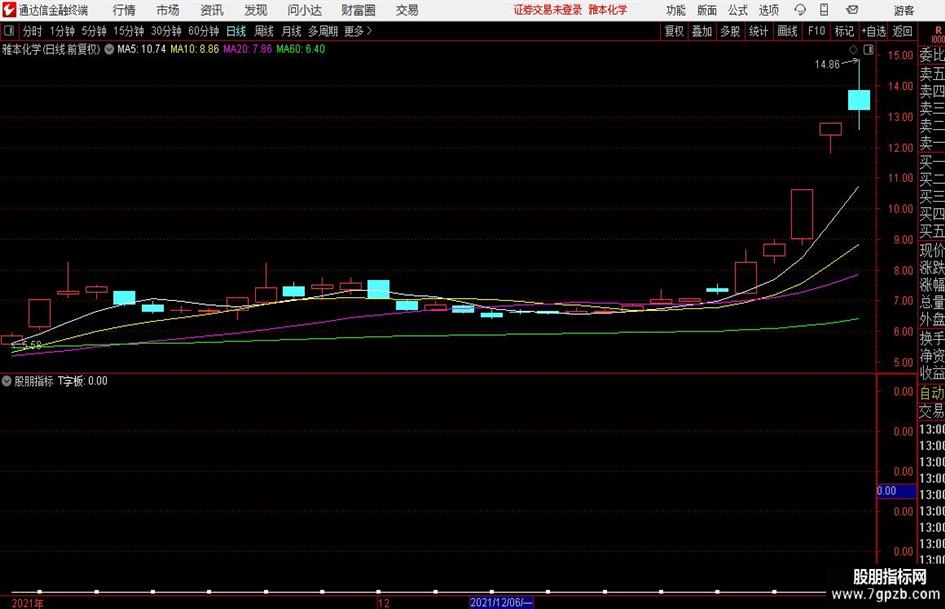Screen dimensions: 945x609
Task: Click the customer service headset icon
Action: pyautogui.click(x=800, y=10)
